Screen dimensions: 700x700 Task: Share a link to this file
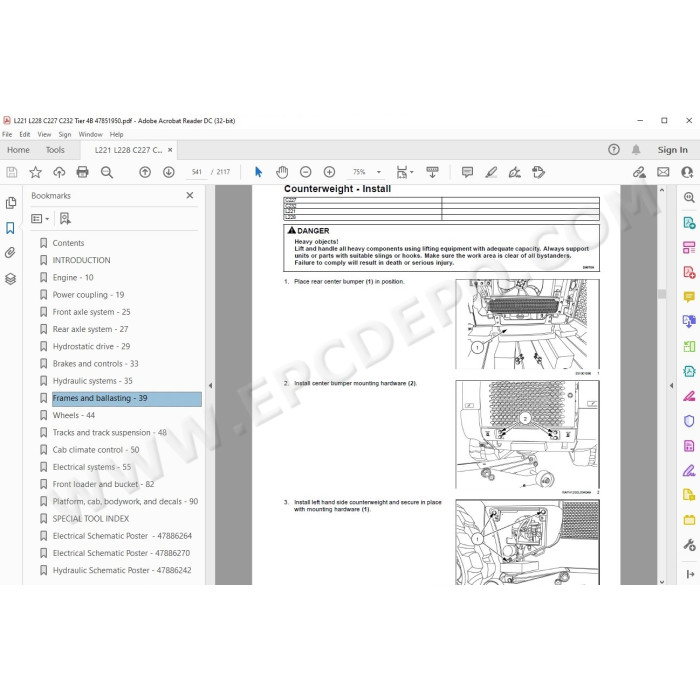coord(639,172)
